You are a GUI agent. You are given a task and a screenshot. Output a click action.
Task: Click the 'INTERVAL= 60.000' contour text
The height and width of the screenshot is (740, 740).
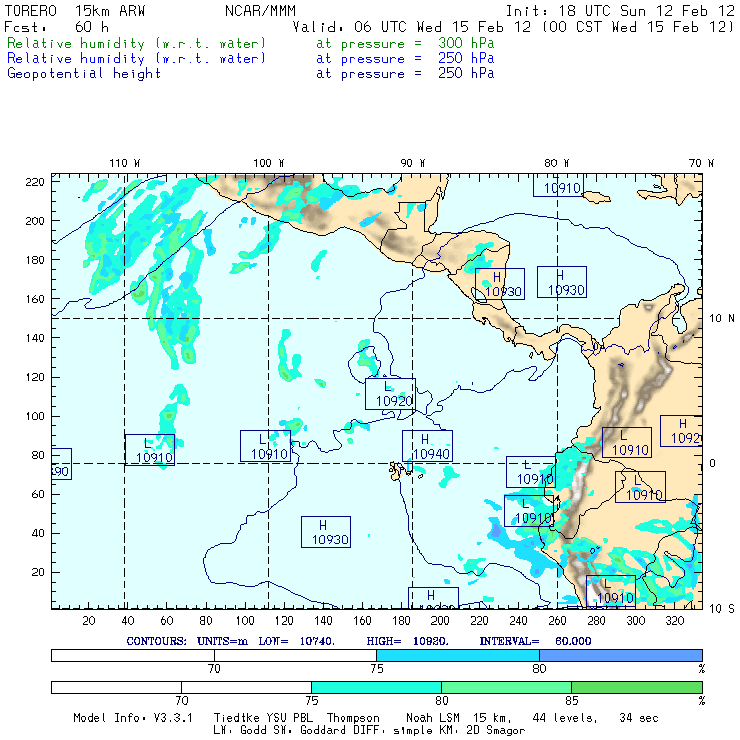pos(535,641)
